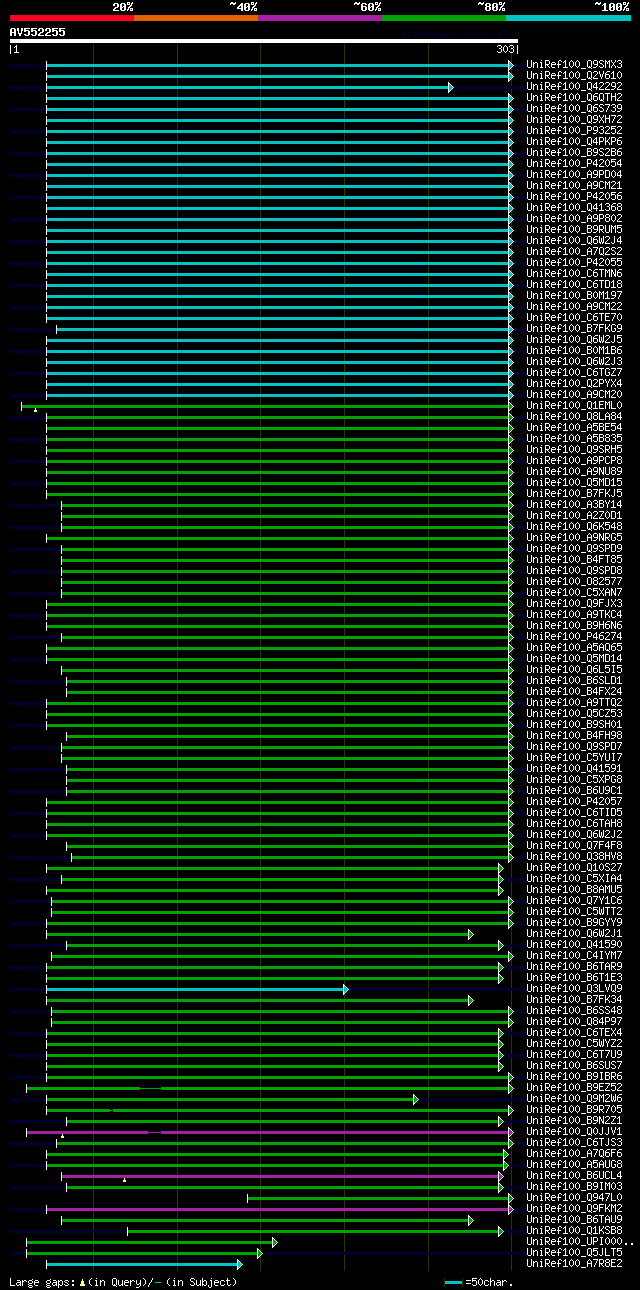Select label UniRef100_A7Q2S2
Image resolution: width=640 pixels, height=1290 pixels.
tap(574, 252)
